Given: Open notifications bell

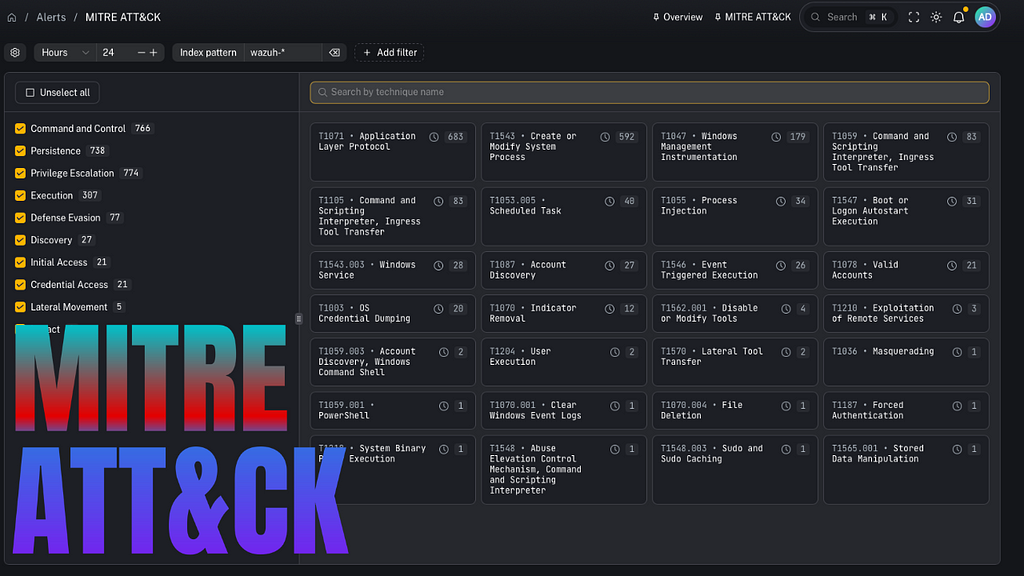Looking at the screenshot, I should pos(959,17).
